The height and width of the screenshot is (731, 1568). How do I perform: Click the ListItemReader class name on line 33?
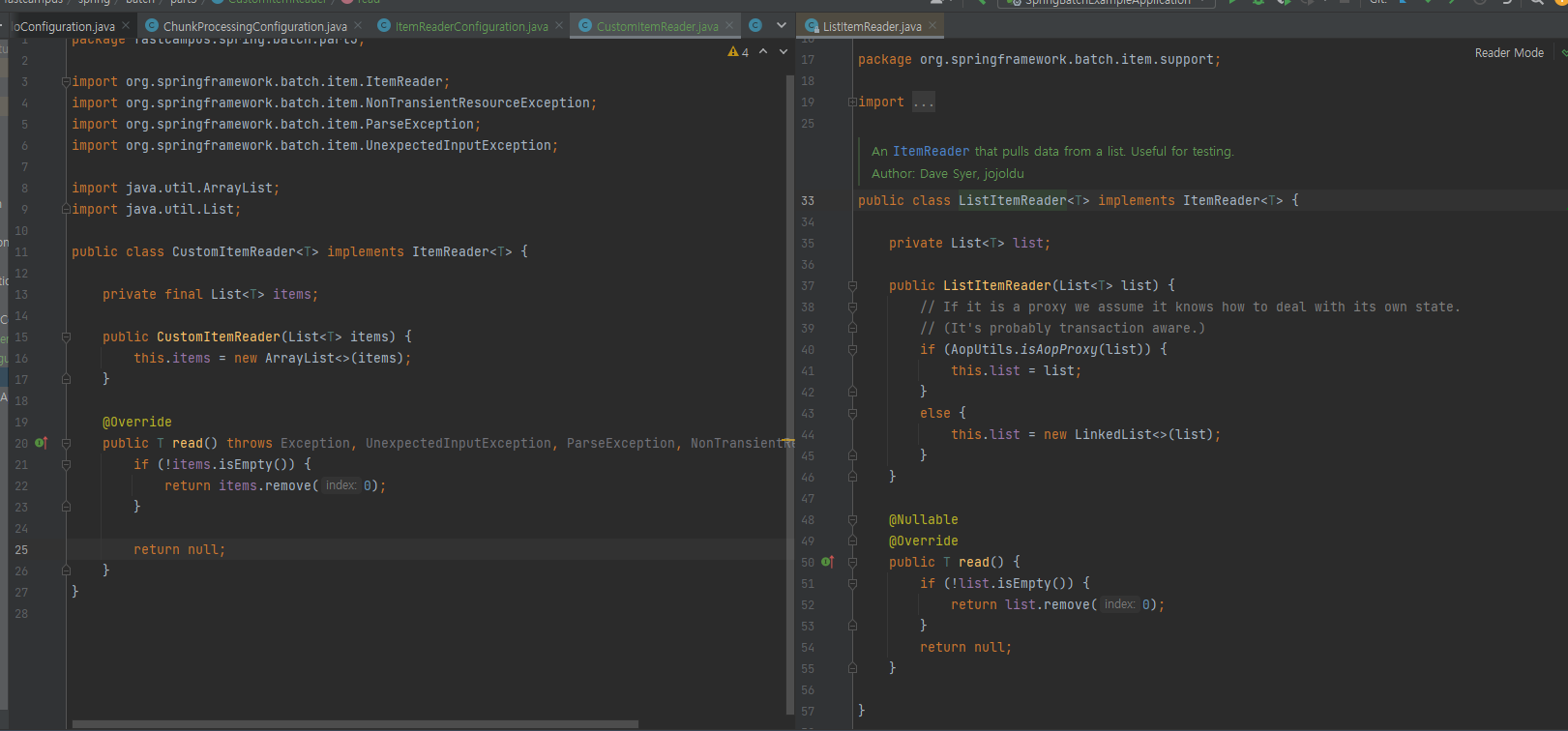coord(1012,200)
